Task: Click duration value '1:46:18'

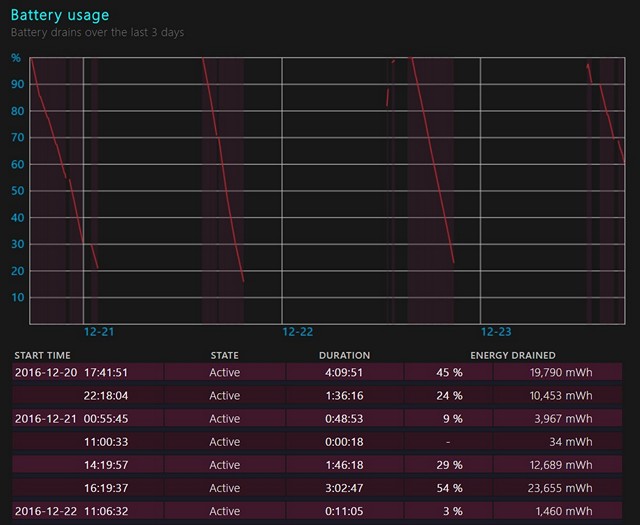Action: 344,465
